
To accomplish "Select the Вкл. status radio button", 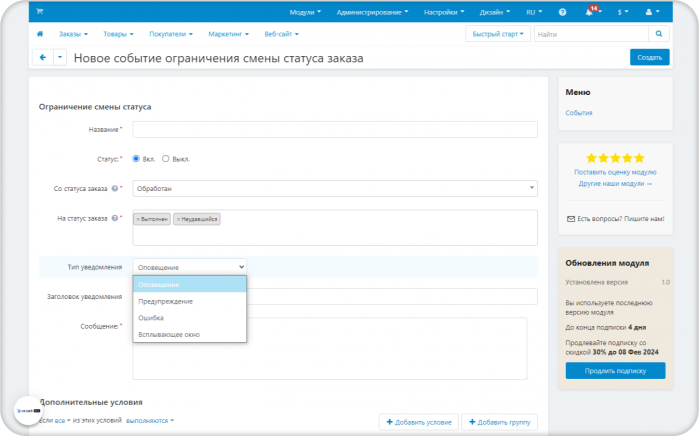I will pos(136,159).
